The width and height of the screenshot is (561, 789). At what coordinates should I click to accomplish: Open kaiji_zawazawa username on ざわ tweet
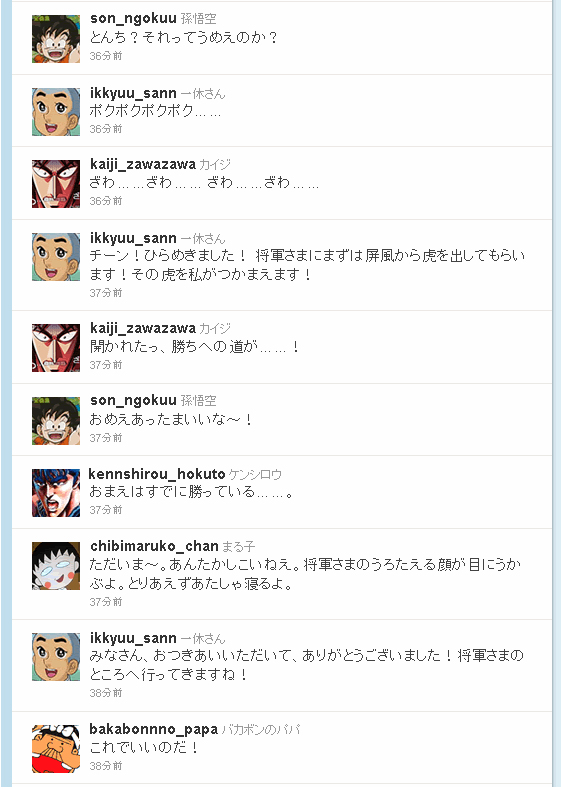[143, 165]
